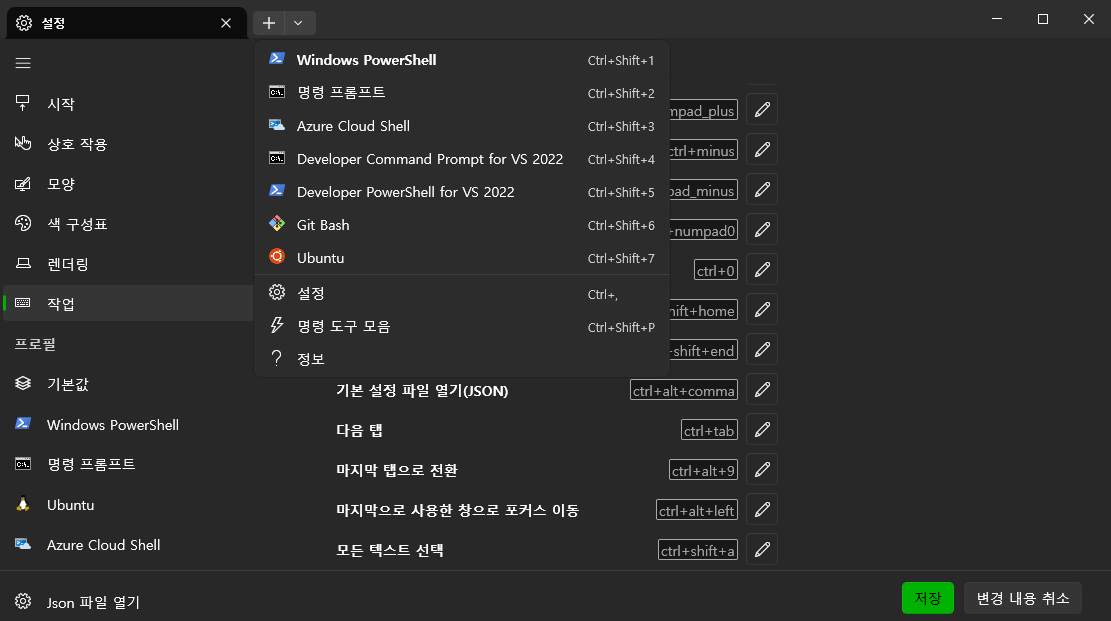This screenshot has height=621, width=1111.
Task: Click the 저장 button
Action: coord(927,598)
